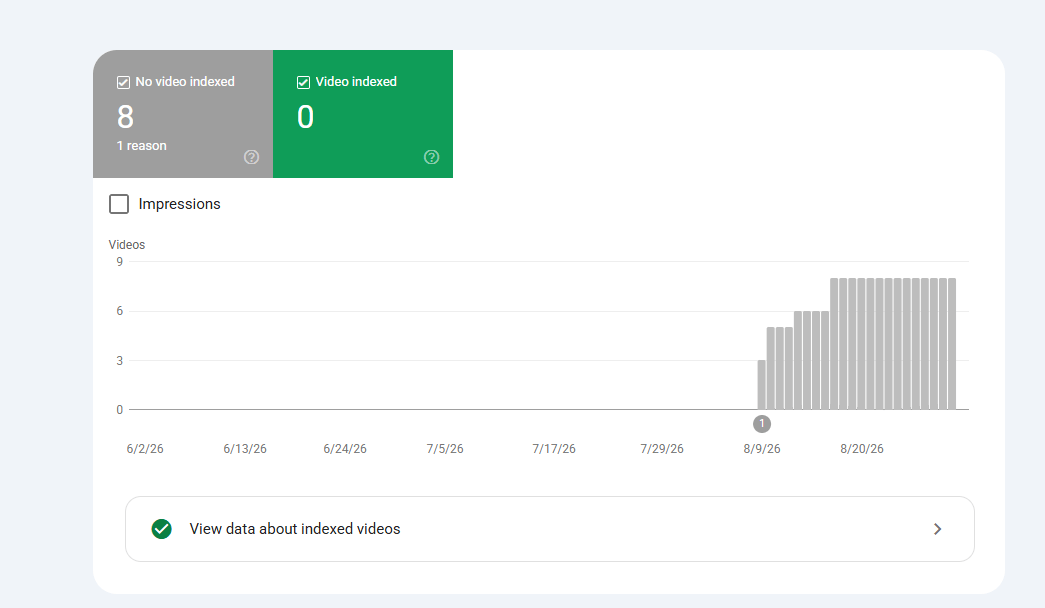Uncheck the Video indexed checkbox
Viewport: 1045px width, 608px height.
coord(303,82)
